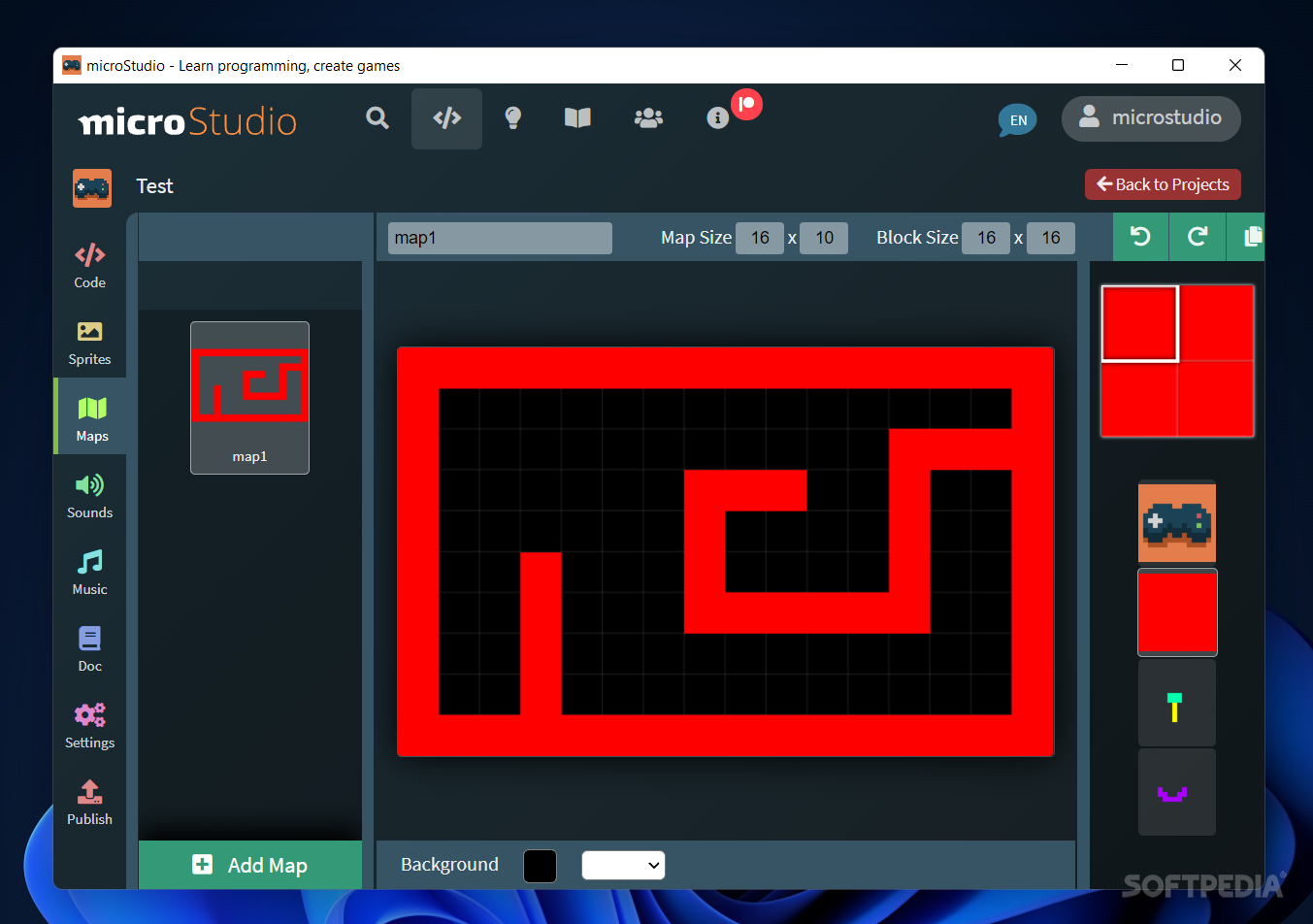Click the Map Size height field 10
Screen dimensions: 1313x924
pos(824,238)
